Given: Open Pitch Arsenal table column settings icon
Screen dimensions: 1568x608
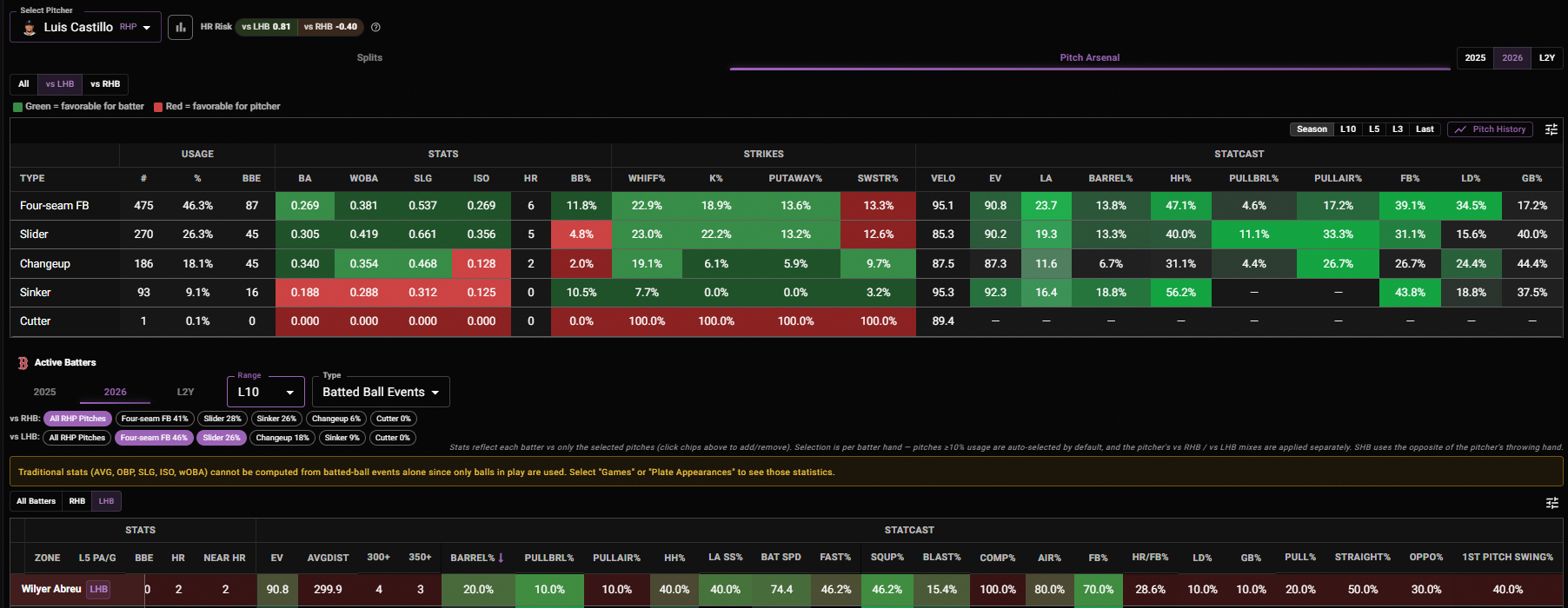Looking at the screenshot, I should tap(1551, 129).
